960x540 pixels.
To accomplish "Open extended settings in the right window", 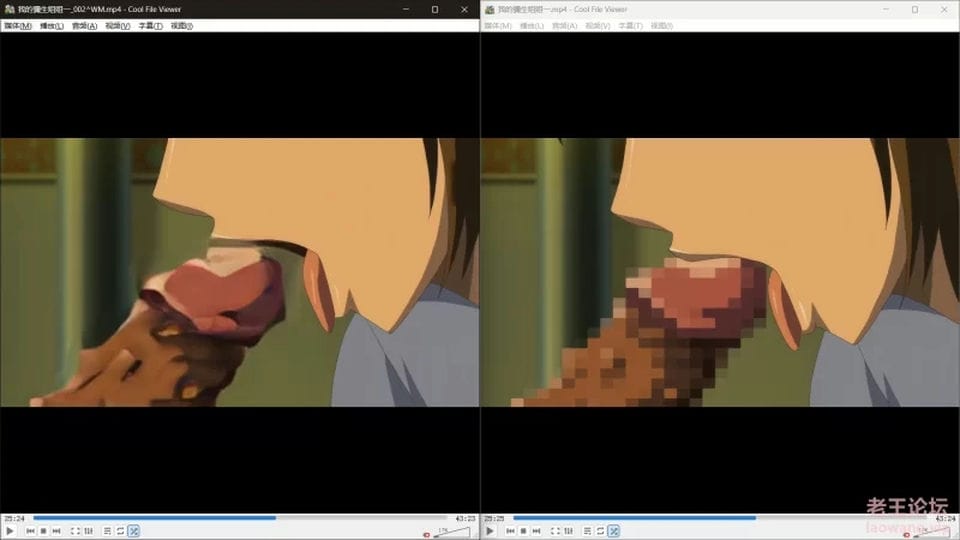I will point(569,531).
